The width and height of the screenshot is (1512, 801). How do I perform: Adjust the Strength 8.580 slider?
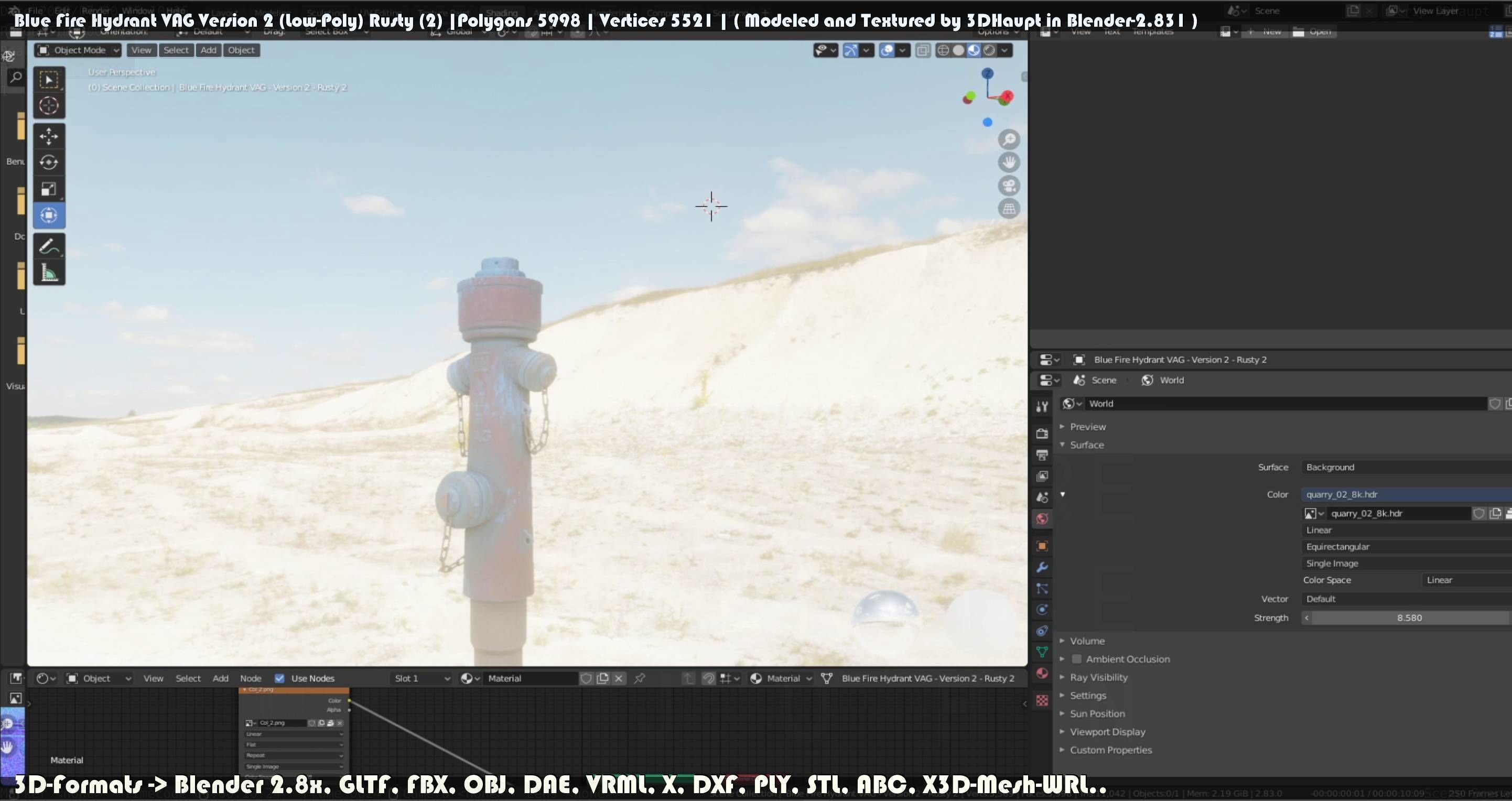pos(1409,618)
